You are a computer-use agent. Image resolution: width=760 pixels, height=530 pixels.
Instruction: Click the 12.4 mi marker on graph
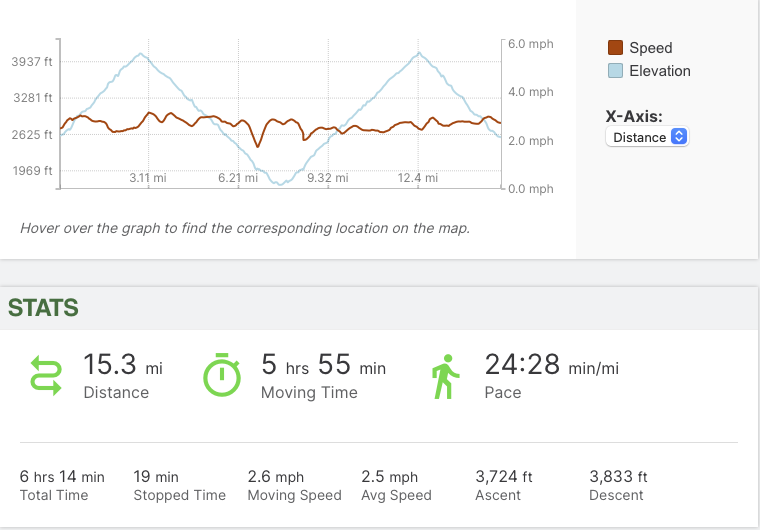[x=417, y=178]
